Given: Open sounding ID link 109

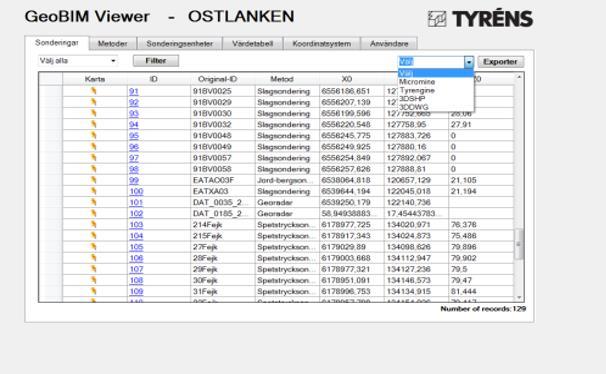Looking at the screenshot, I should point(136,292).
